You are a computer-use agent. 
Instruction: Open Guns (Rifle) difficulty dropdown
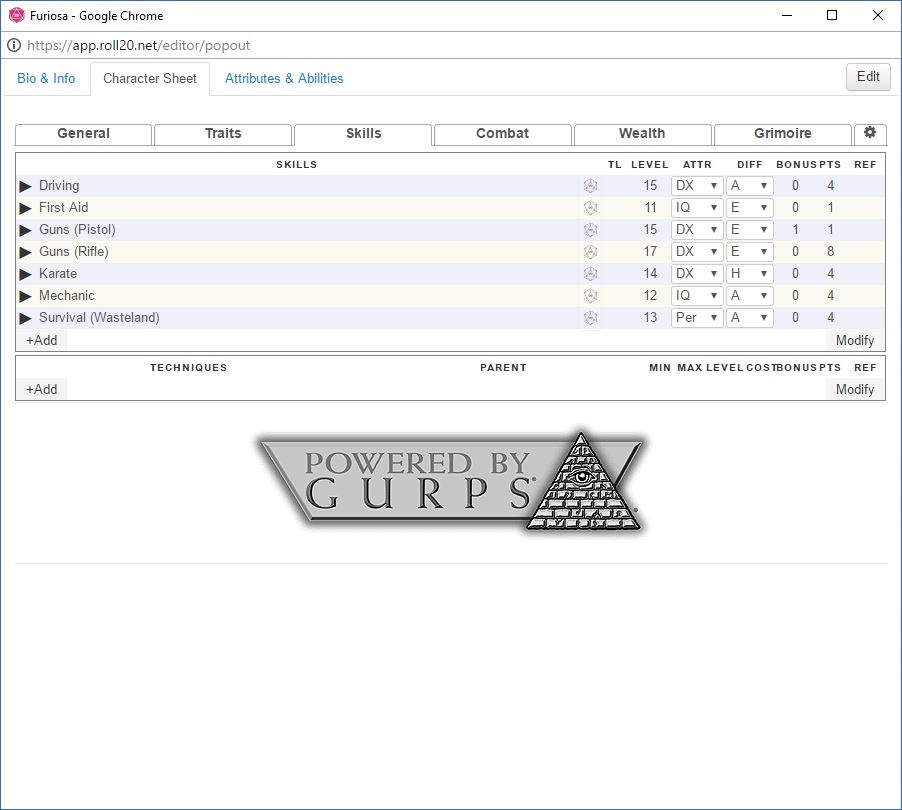coord(750,251)
